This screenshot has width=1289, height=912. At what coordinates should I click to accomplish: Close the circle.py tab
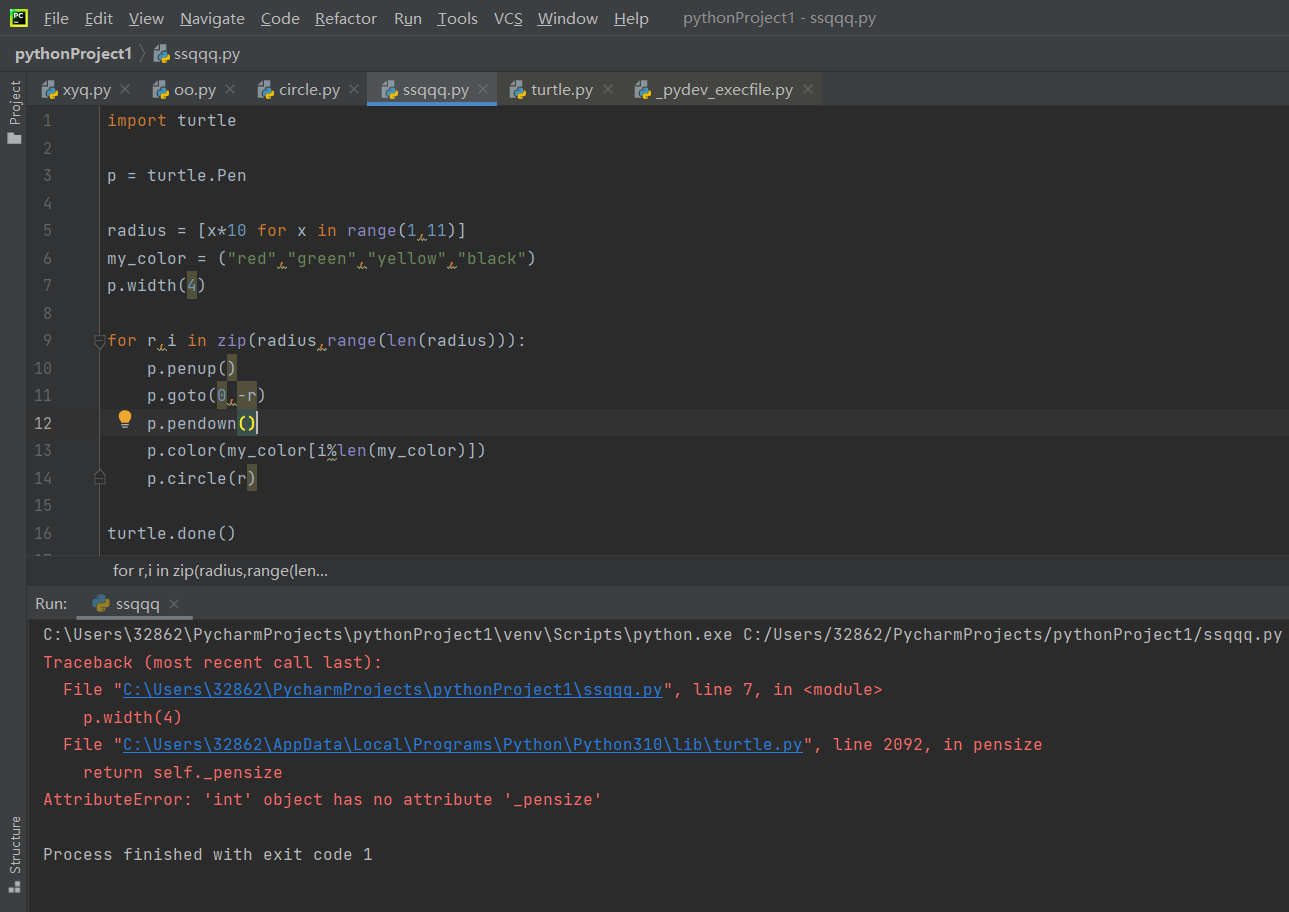354,89
